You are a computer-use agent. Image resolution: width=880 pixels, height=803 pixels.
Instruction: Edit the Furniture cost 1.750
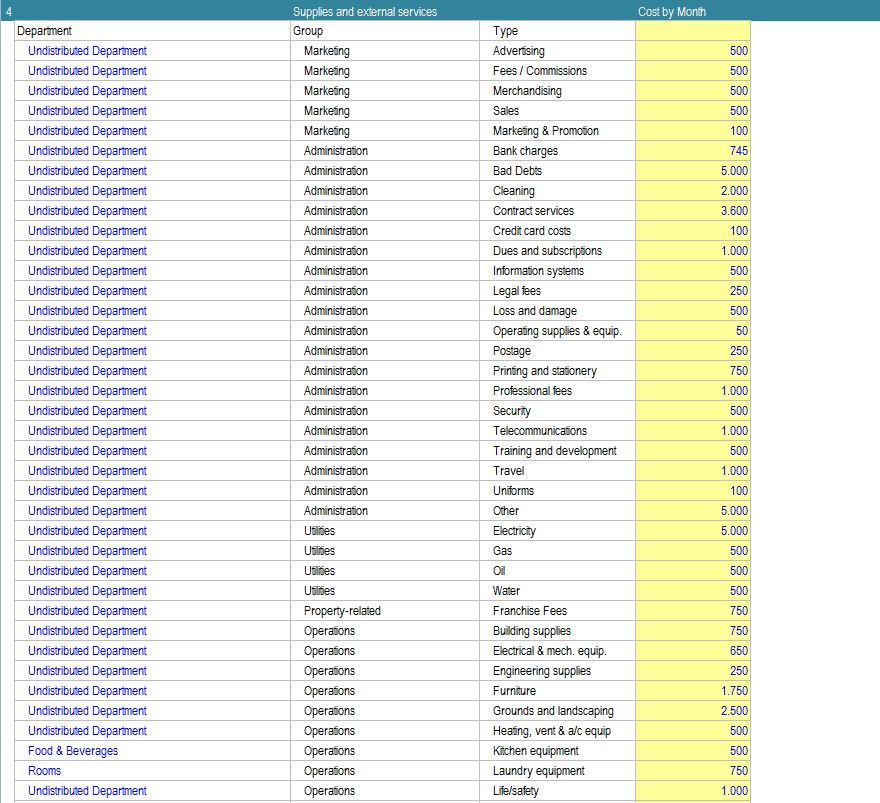point(693,691)
